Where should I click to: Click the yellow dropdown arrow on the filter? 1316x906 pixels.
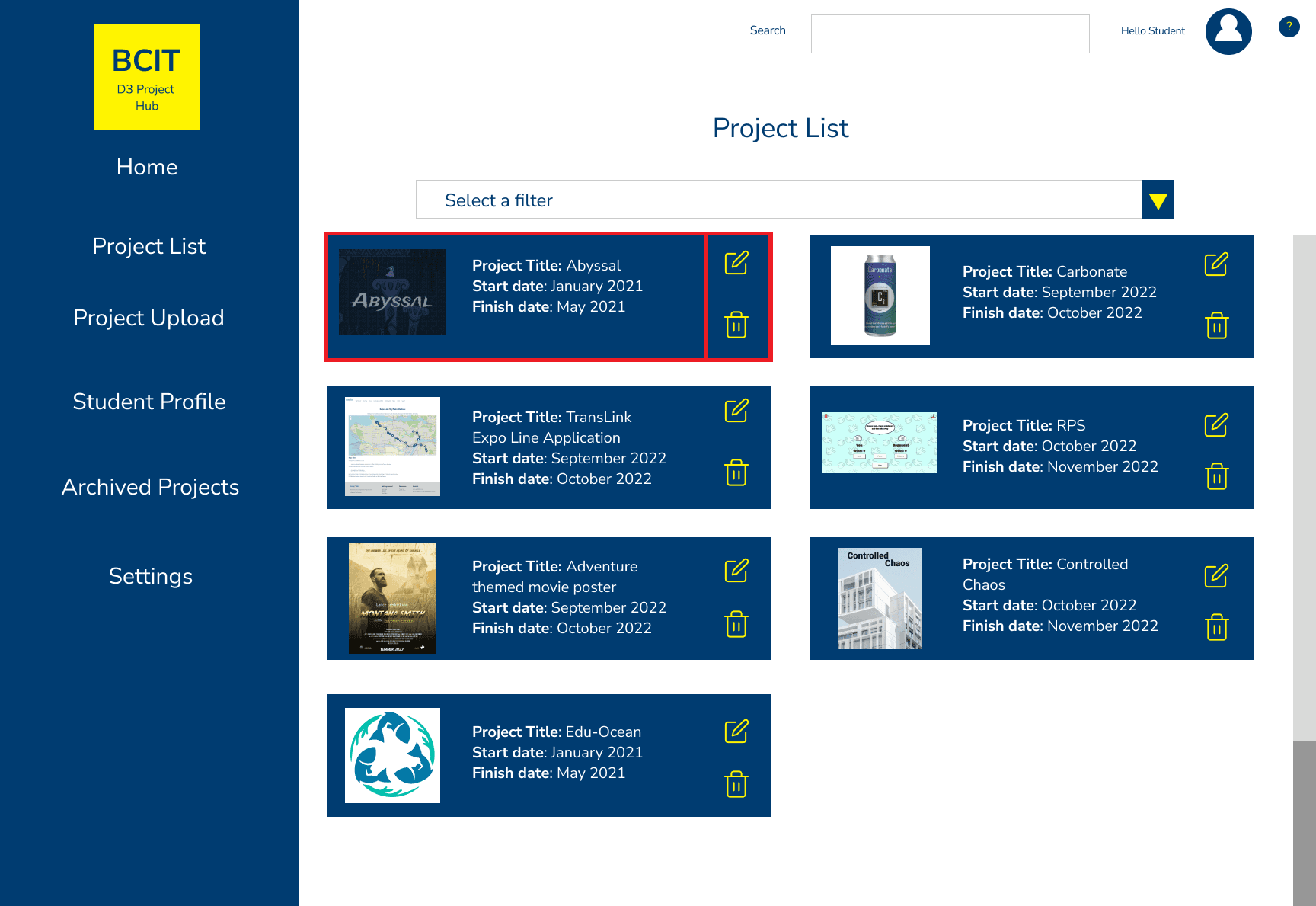(x=1158, y=200)
